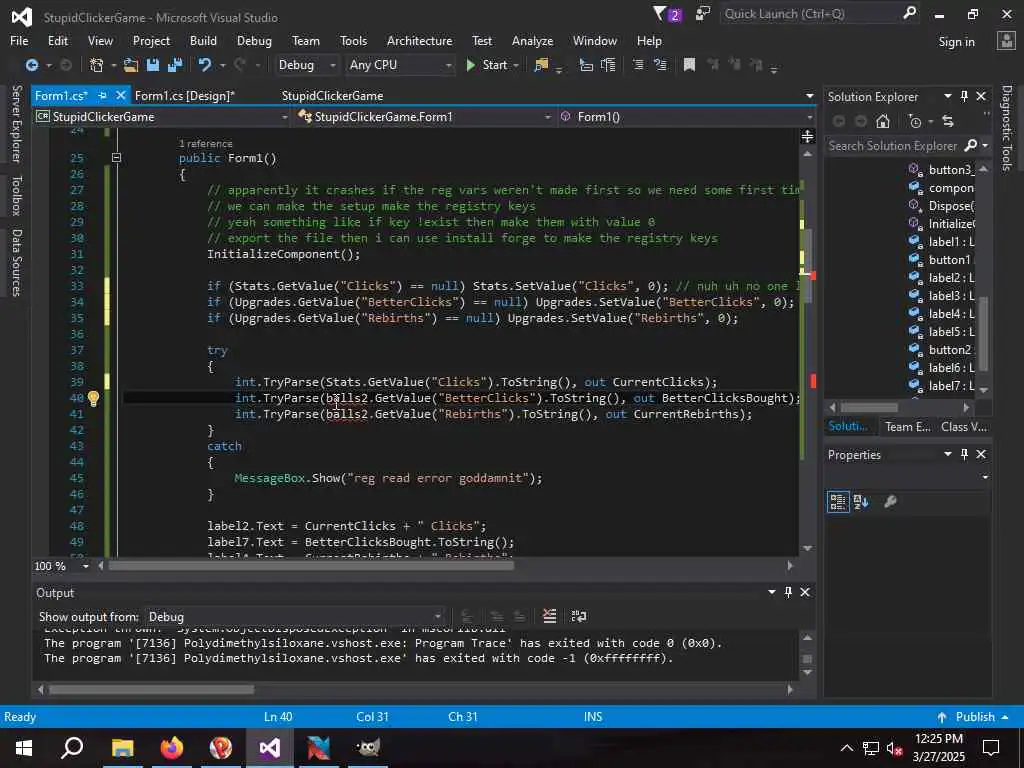
Task: Click the Output window horizontal scrollbar thumb
Action: point(151,689)
